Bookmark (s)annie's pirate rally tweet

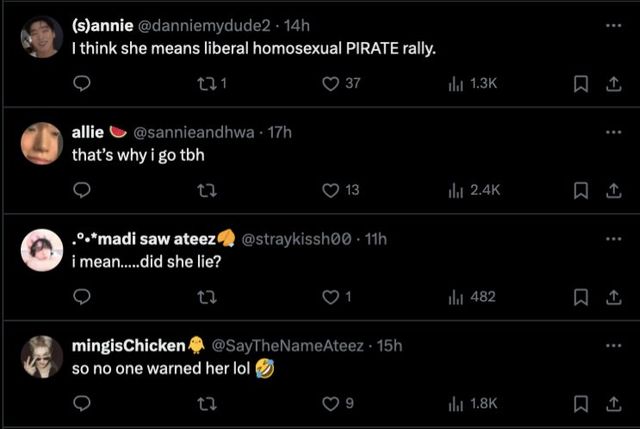click(579, 85)
